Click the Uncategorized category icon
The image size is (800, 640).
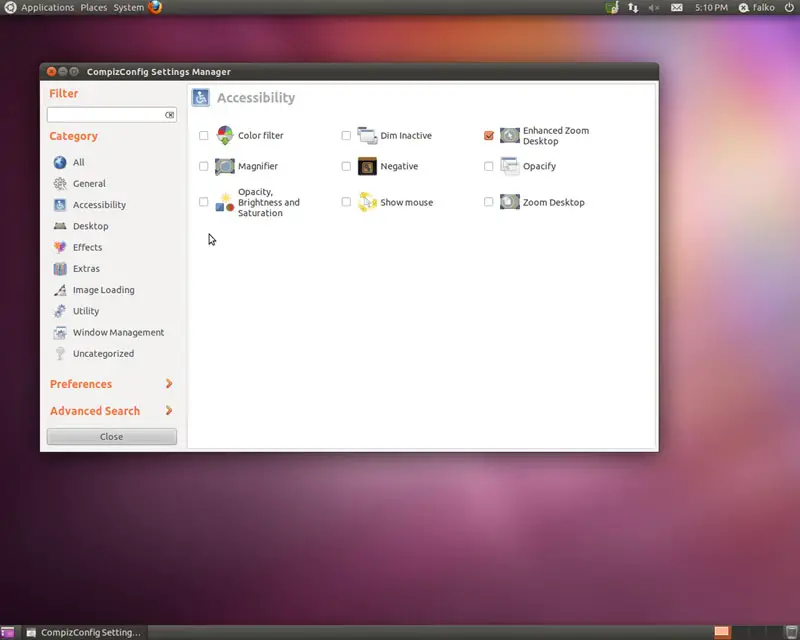[x=60, y=354]
